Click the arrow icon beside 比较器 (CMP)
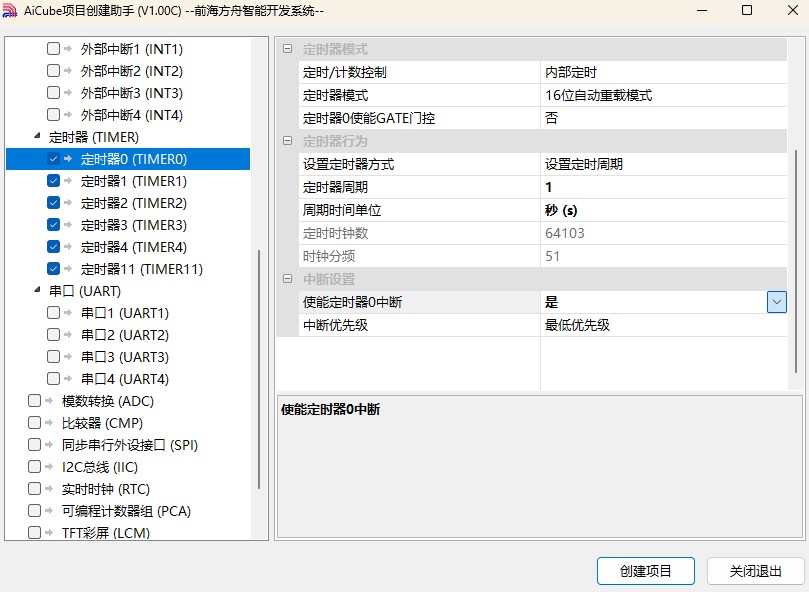Viewport: 809px width, 592px height. click(x=49, y=423)
